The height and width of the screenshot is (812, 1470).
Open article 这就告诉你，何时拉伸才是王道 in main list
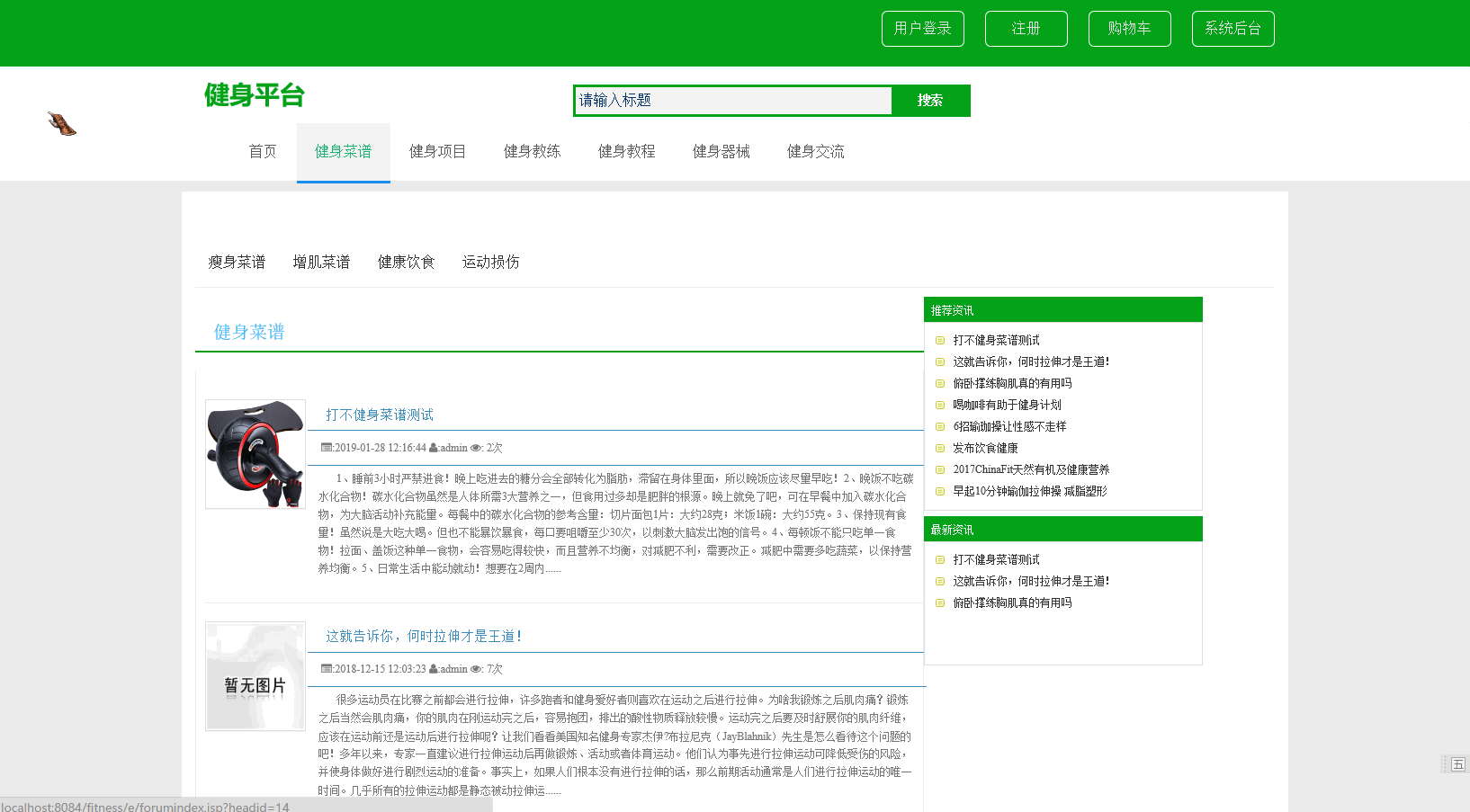click(x=424, y=636)
